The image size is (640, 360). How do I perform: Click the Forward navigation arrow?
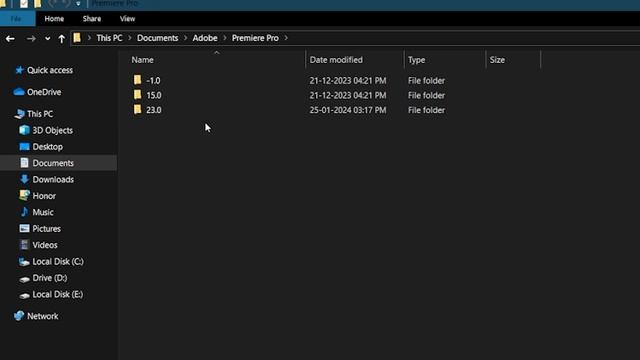(31, 39)
